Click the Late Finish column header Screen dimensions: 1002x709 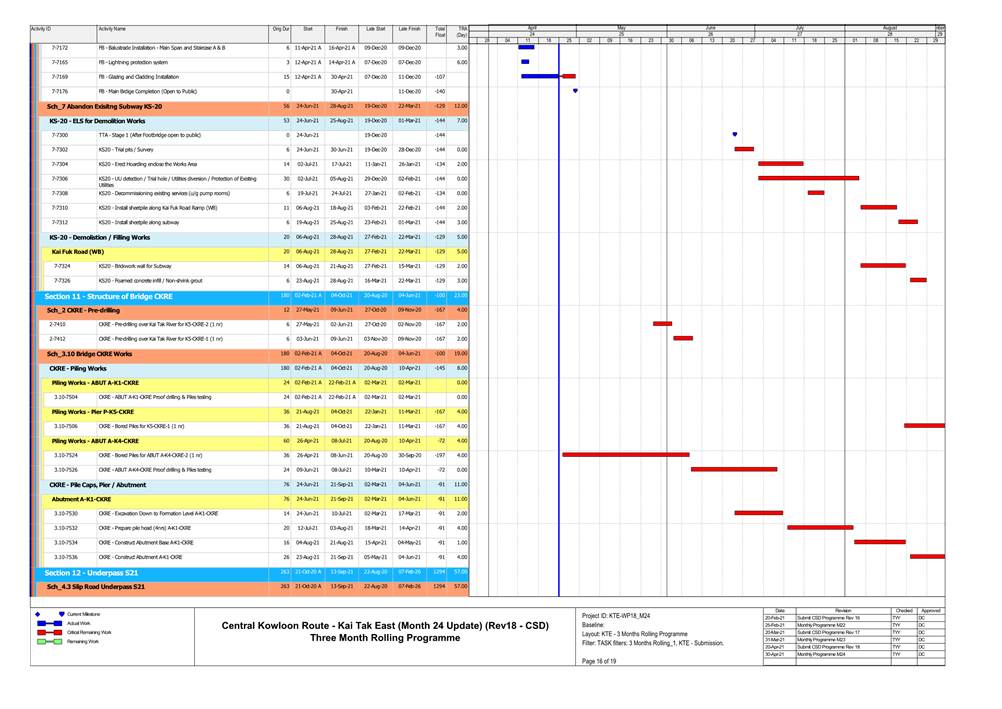pos(409,31)
